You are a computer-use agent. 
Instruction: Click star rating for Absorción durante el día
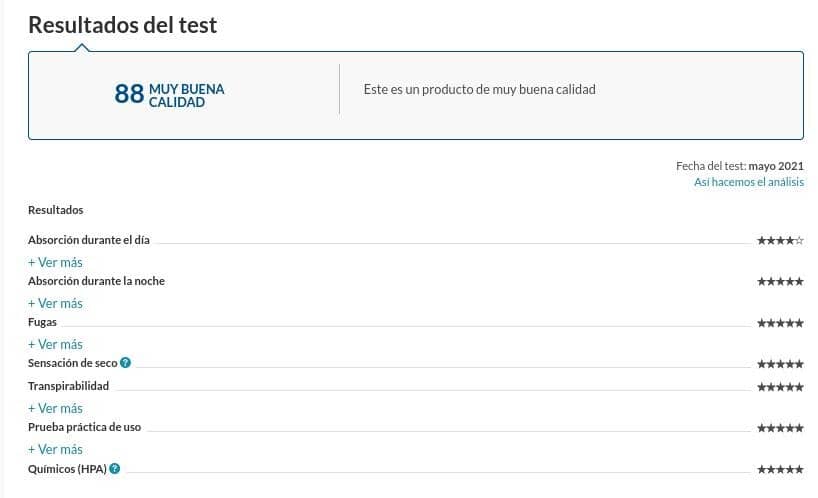coord(780,240)
